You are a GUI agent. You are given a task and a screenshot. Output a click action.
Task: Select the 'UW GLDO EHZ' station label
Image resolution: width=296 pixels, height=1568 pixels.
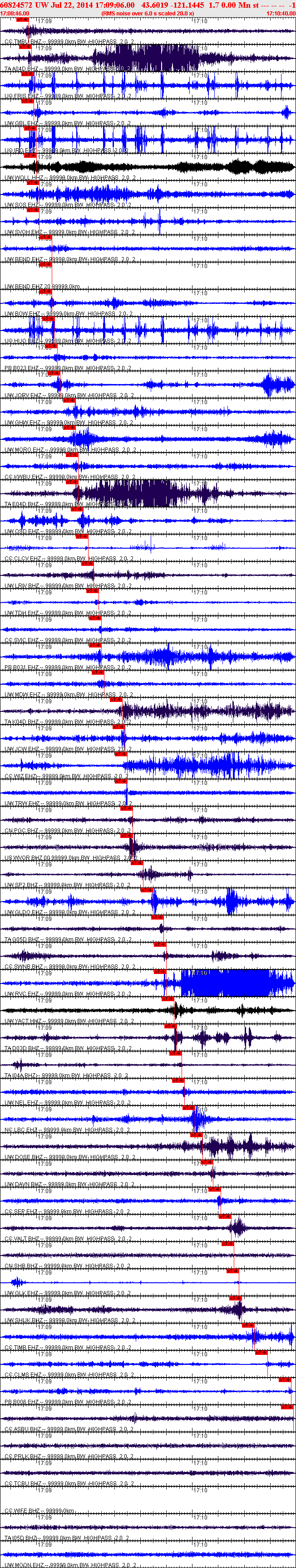pos(23,912)
